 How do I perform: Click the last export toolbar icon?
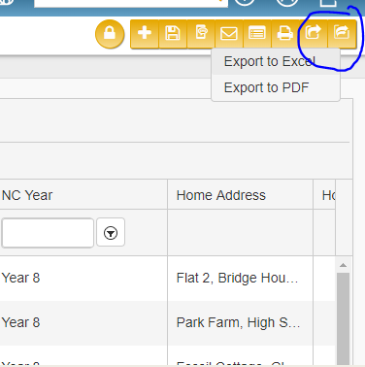pos(342,34)
